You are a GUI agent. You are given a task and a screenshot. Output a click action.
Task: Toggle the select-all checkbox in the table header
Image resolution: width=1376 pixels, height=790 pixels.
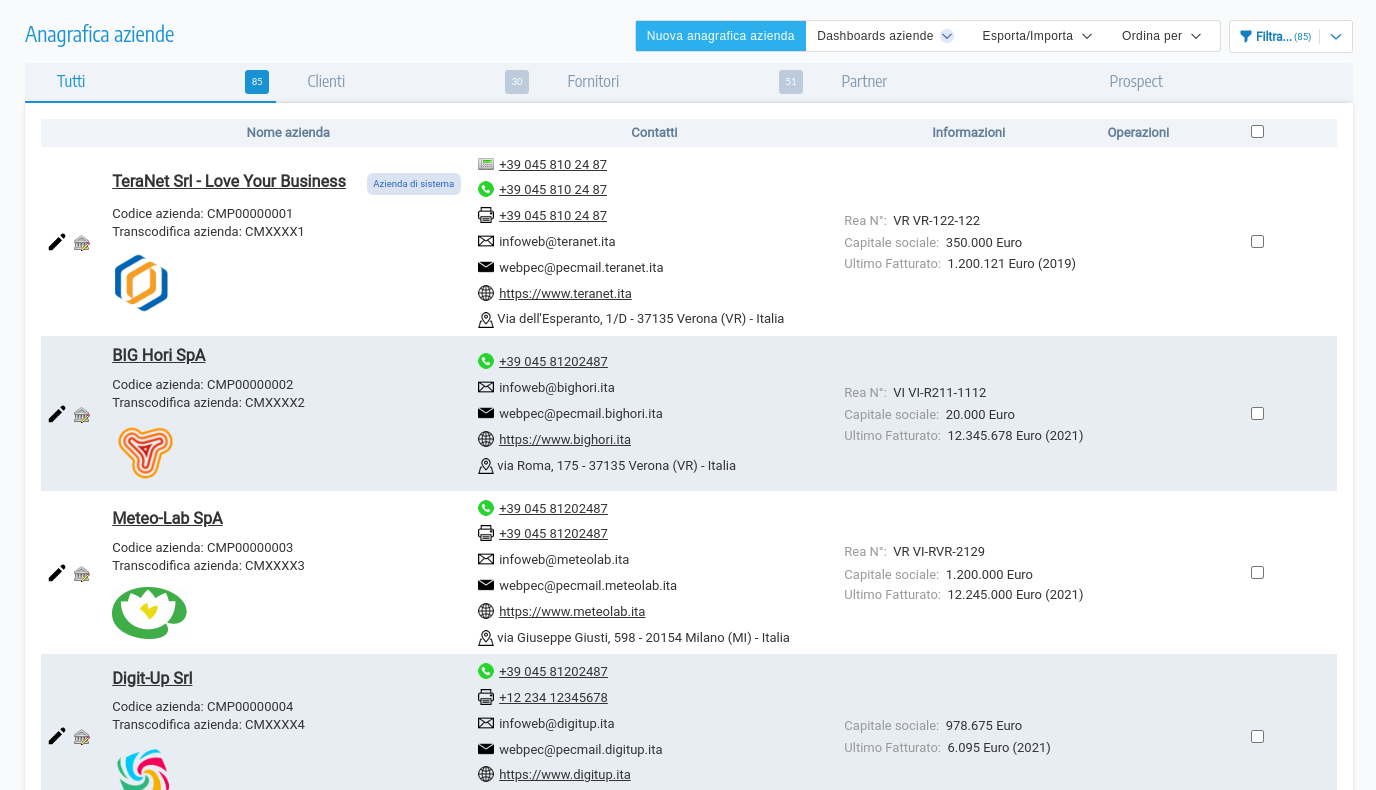pyautogui.click(x=1257, y=131)
